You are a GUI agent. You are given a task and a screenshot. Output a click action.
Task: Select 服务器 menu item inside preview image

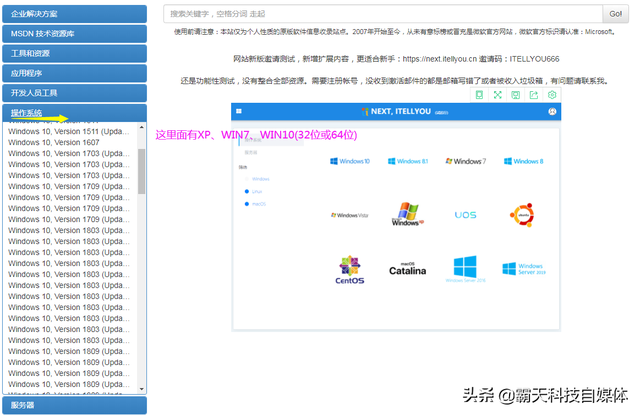(251, 153)
